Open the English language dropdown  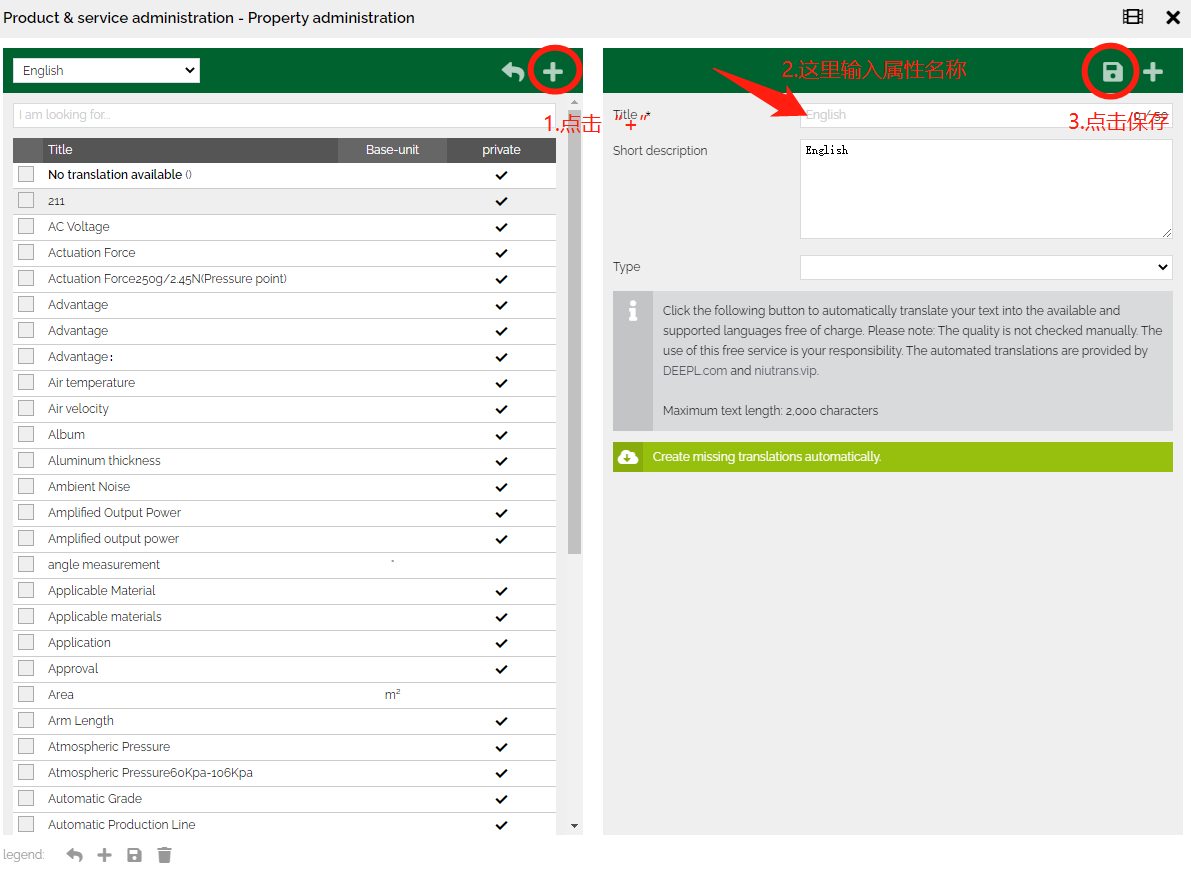click(106, 70)
